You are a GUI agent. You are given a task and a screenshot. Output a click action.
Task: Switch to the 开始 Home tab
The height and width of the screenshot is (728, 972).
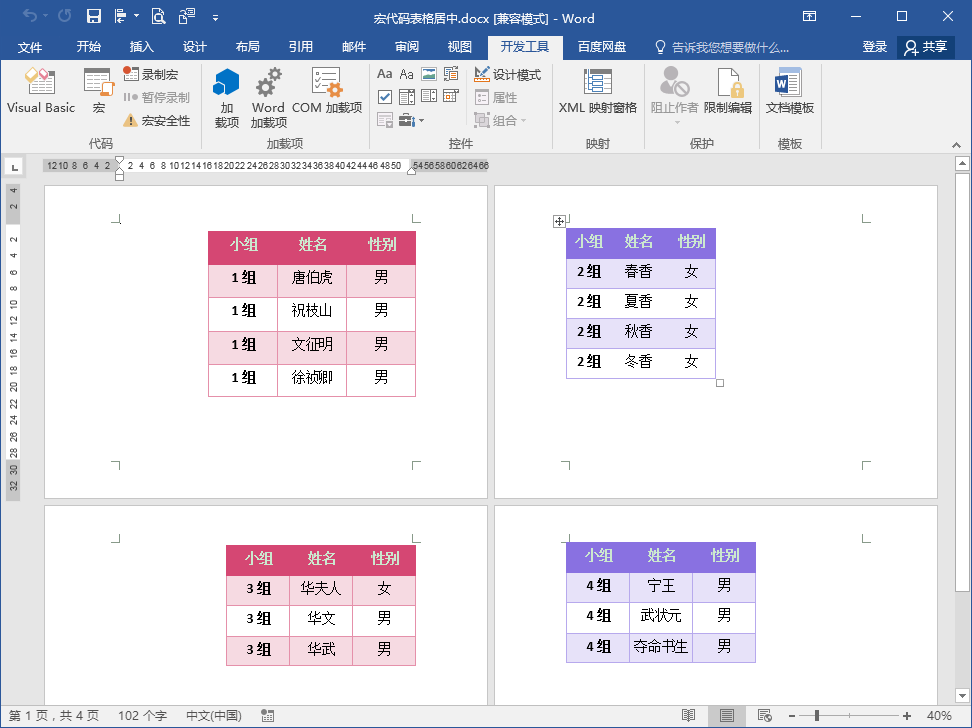[x=89, y=47]
